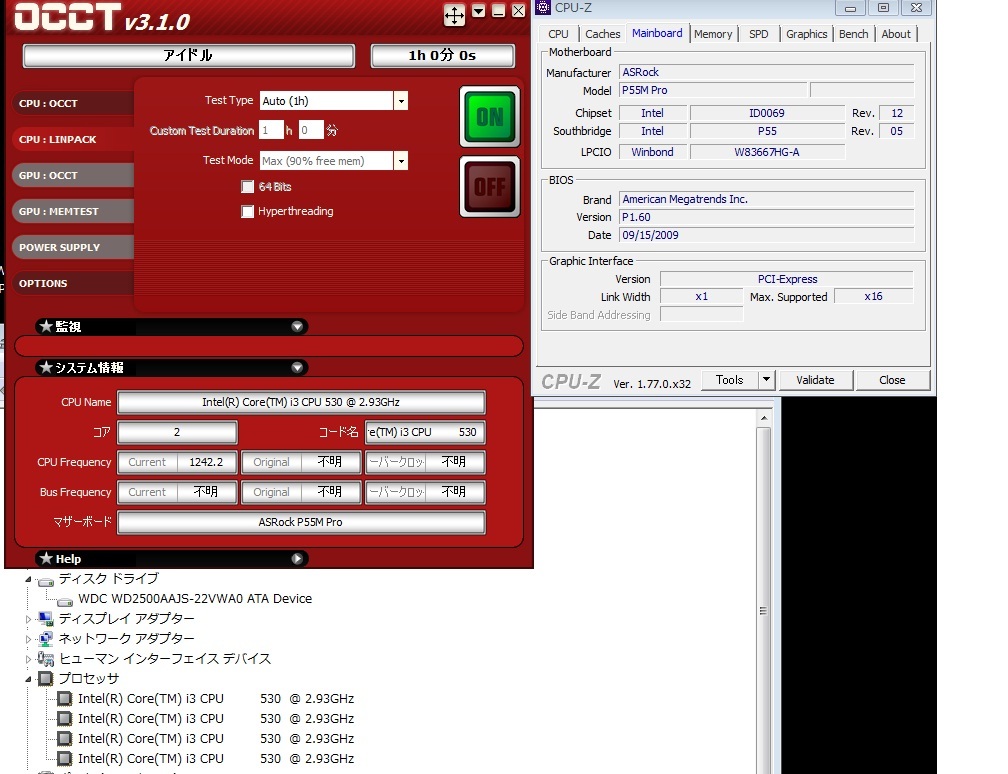
Task: Click the P1.60 BIOS version value
Action: pyautogui.click(x=766, y=217)
